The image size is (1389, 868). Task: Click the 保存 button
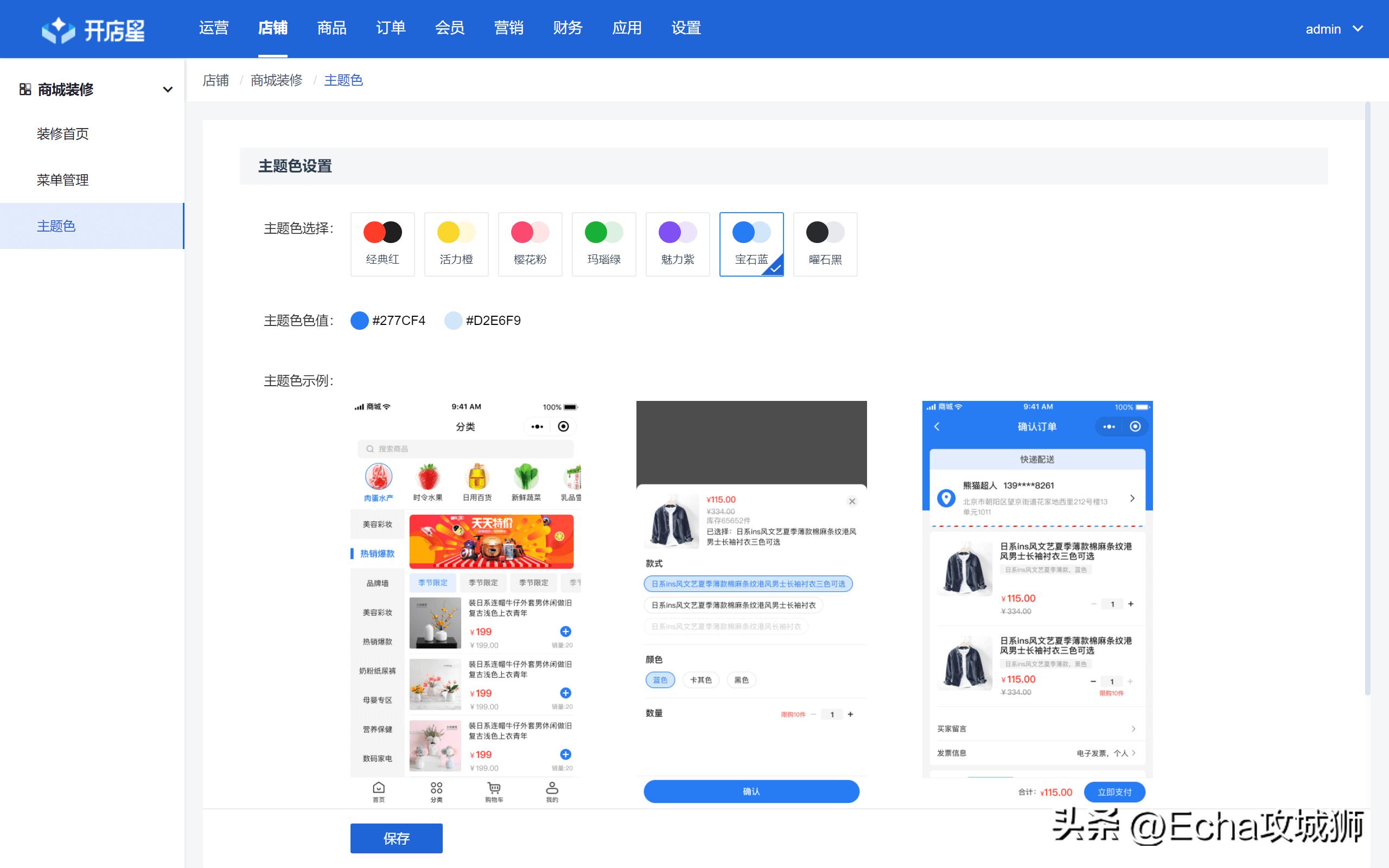click(396, 838)
